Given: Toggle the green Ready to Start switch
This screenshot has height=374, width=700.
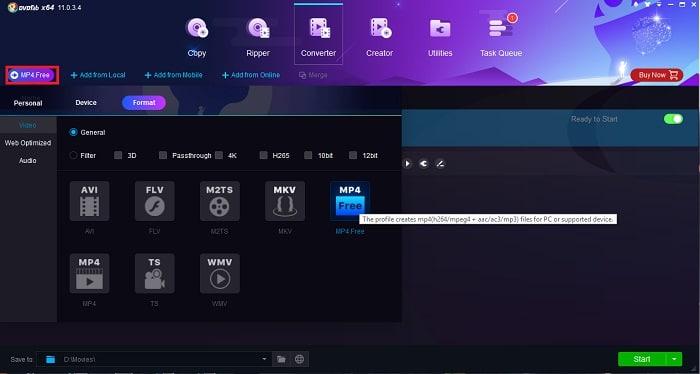Looking at the screenshot, I should tap(673, 119).
